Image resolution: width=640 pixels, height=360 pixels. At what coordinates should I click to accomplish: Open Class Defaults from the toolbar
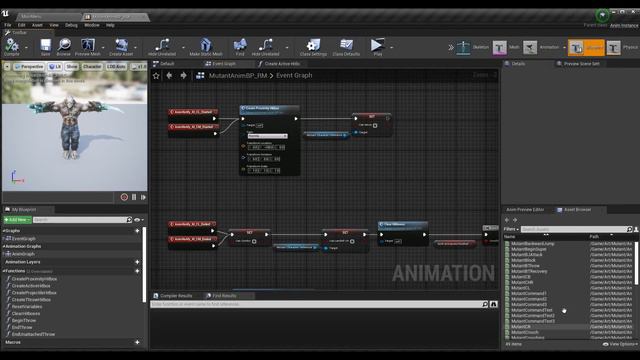346,47
